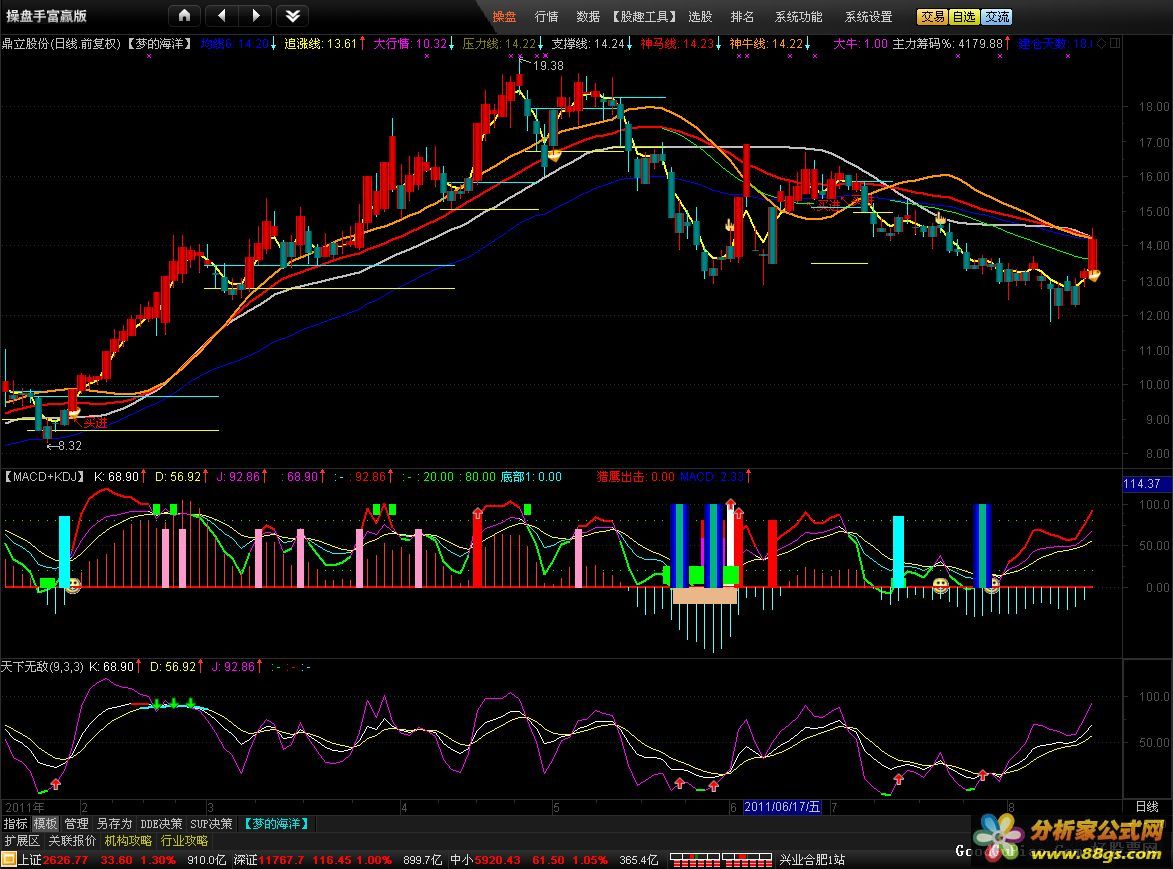Screen dimensions: 1173x869
Task: Click the 8.32 low price label
Action: 70,446
